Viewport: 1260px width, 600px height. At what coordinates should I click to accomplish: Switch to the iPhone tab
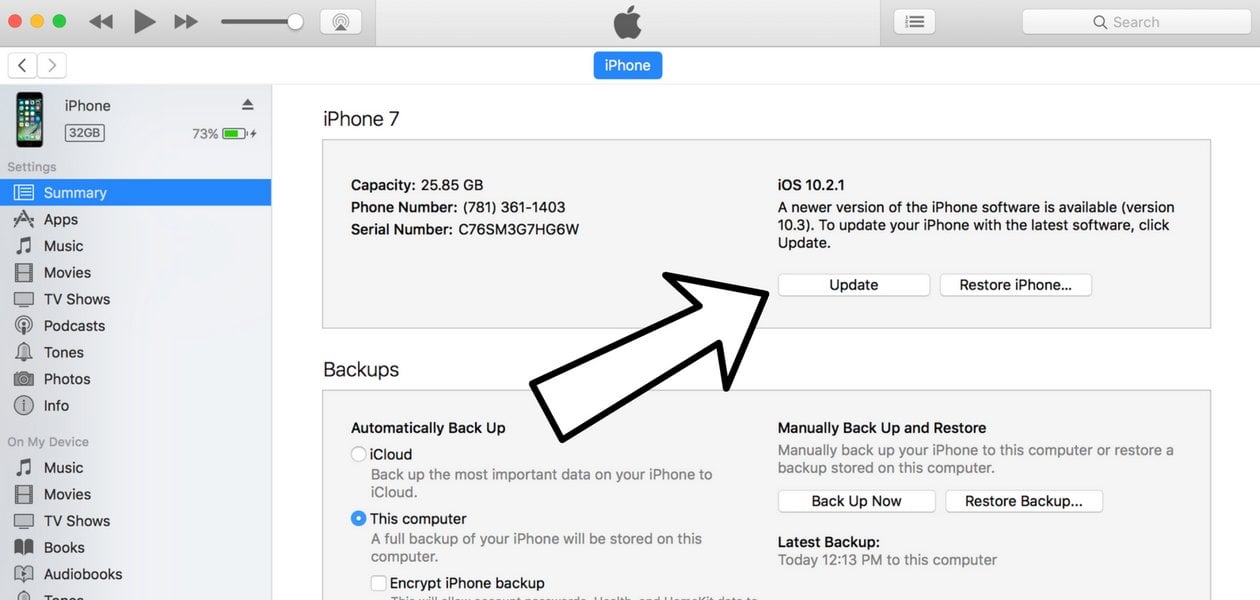click(628, 65)
